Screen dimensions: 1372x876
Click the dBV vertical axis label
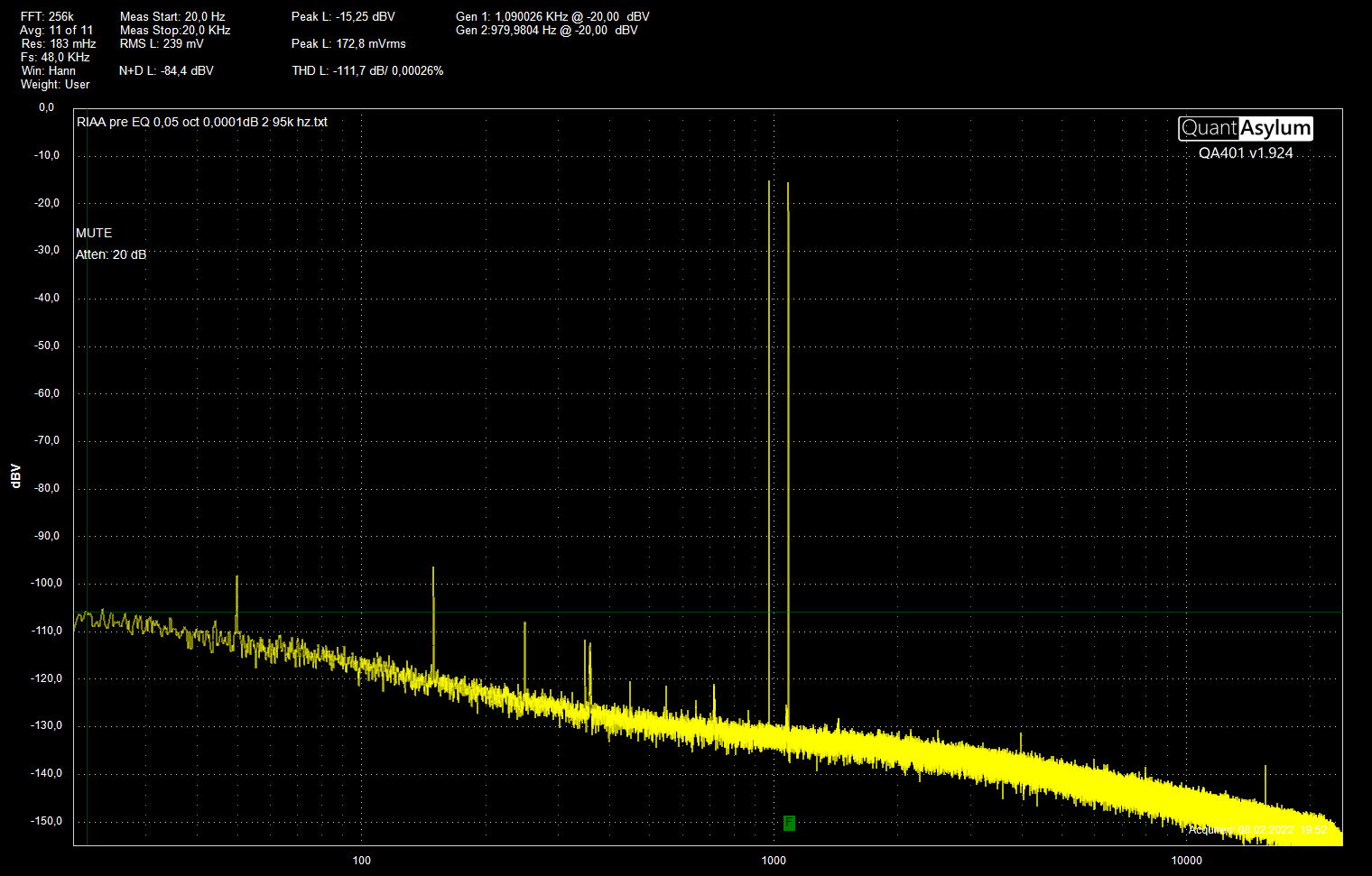point(15,476)
